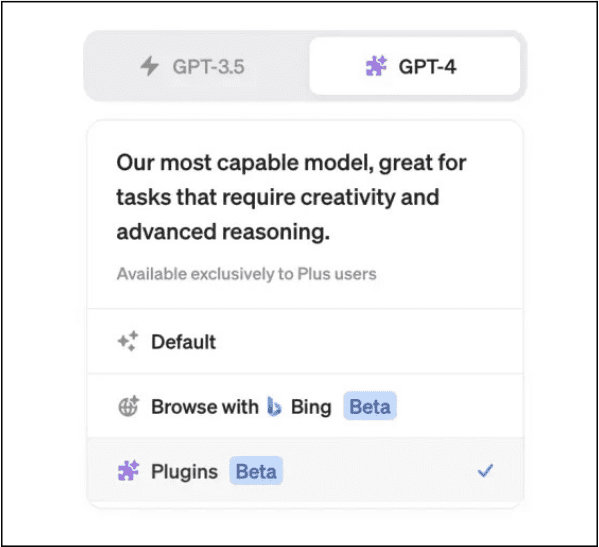Select the GPT-4 model tab

[415, 66]
